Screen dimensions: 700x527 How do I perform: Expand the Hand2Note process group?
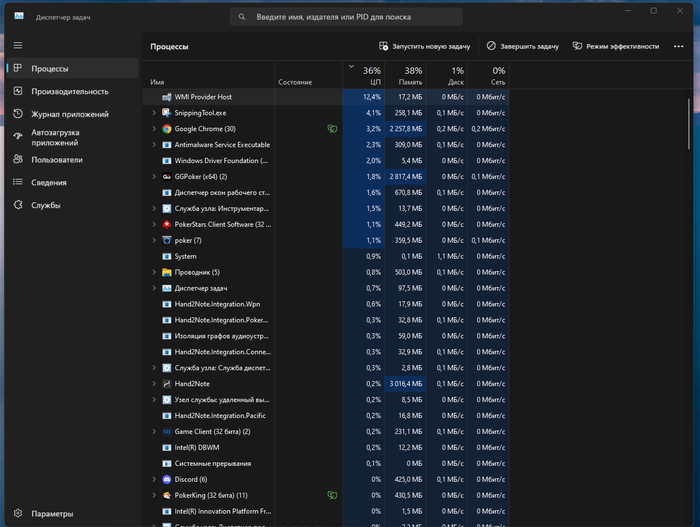154,384
